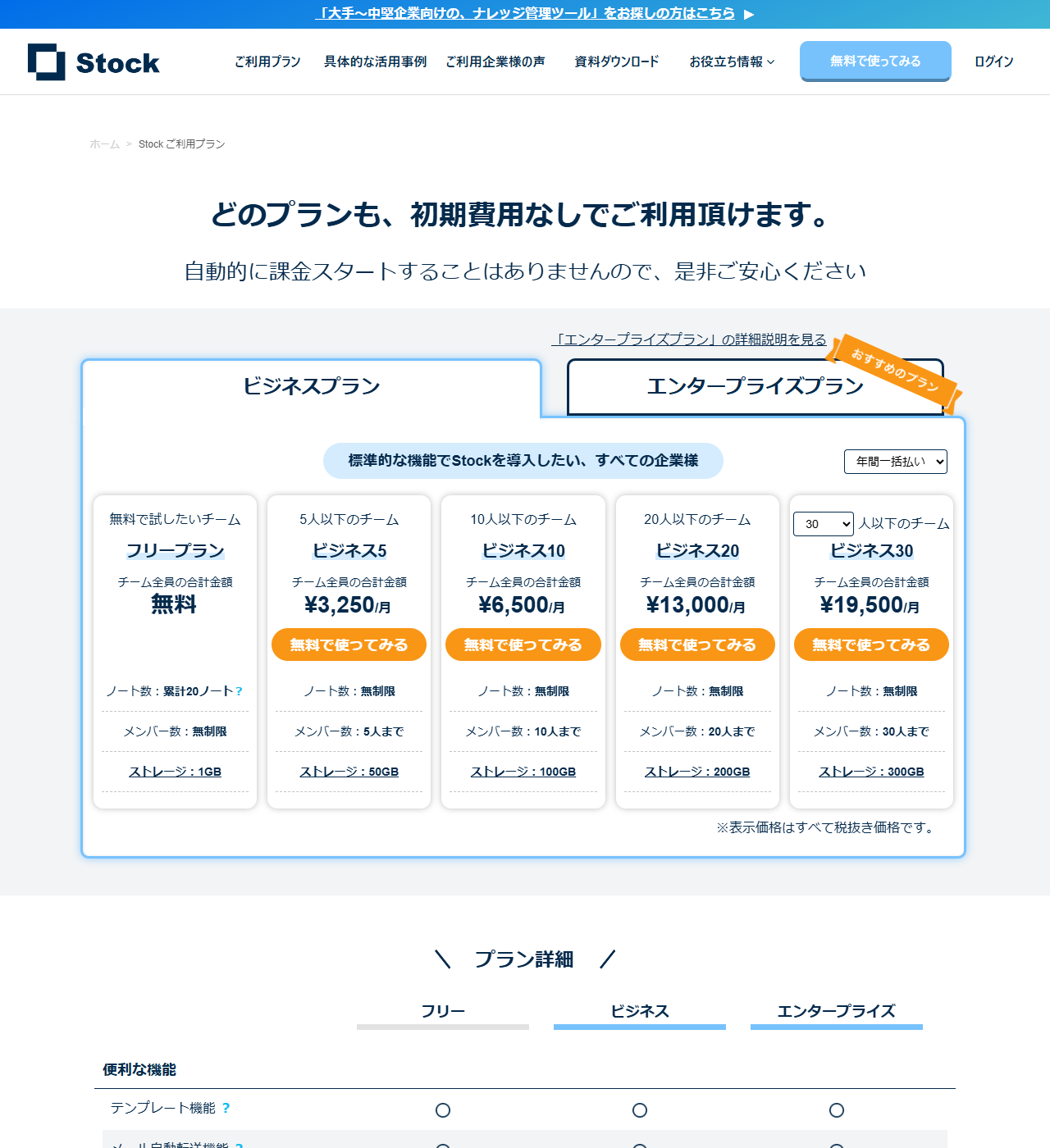The width and height of the screenshot is (1050, 1148).
Task: Click the メンバー数：5人まで text
Action: [x=349, y=731]
